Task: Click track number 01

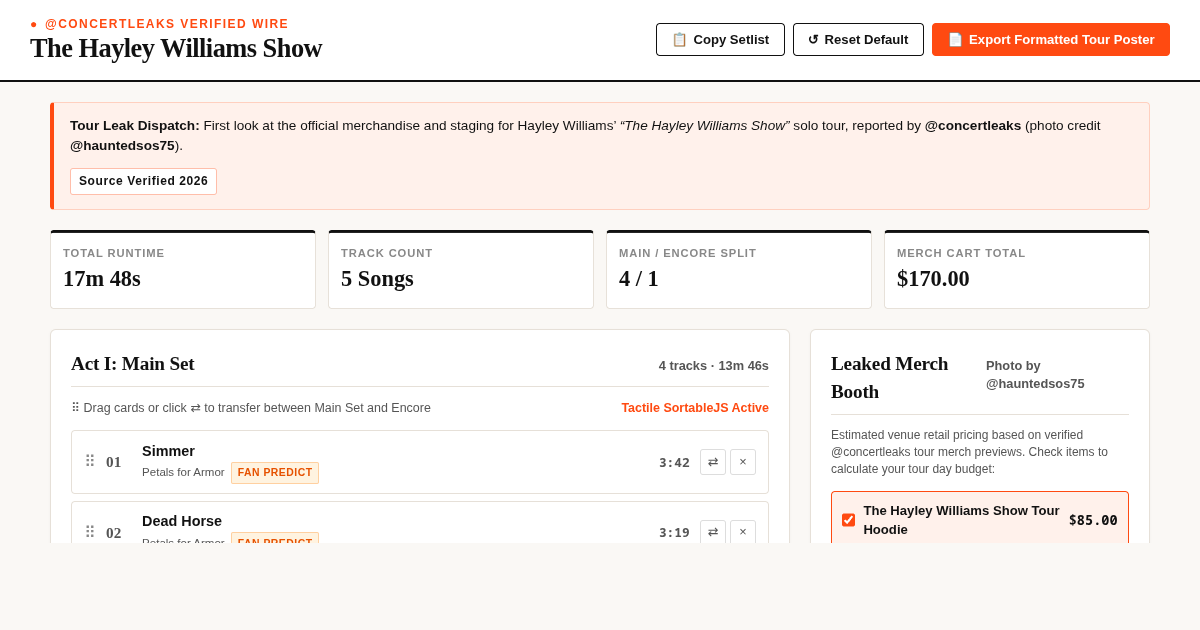Action: [114, 462]
